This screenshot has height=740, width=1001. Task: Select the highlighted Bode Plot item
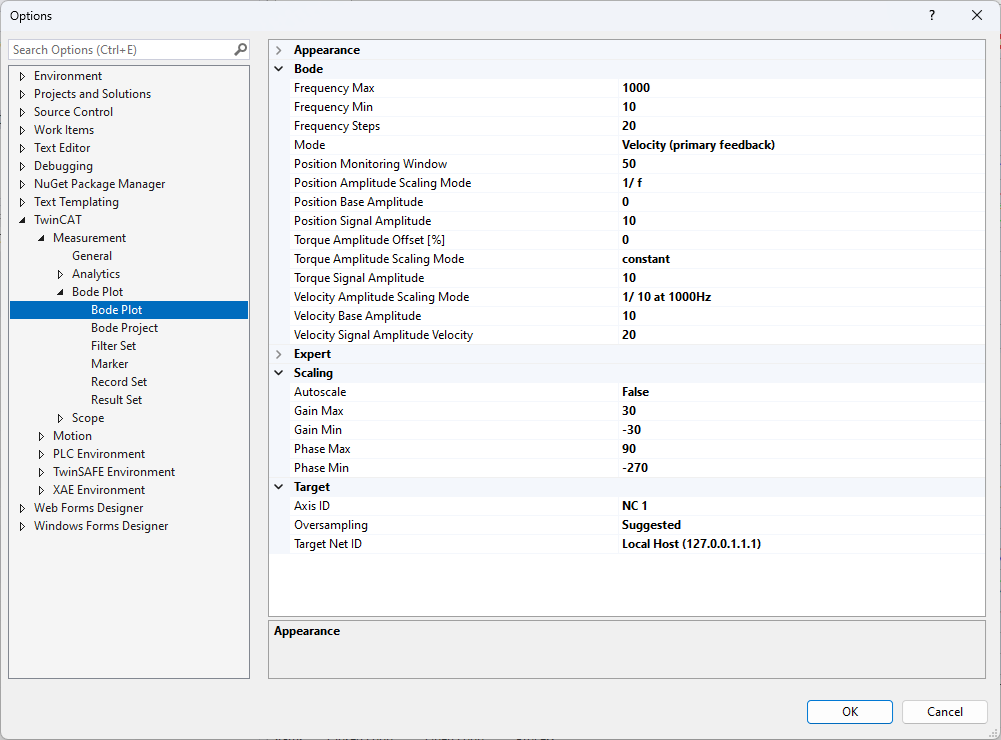point(129,310)
